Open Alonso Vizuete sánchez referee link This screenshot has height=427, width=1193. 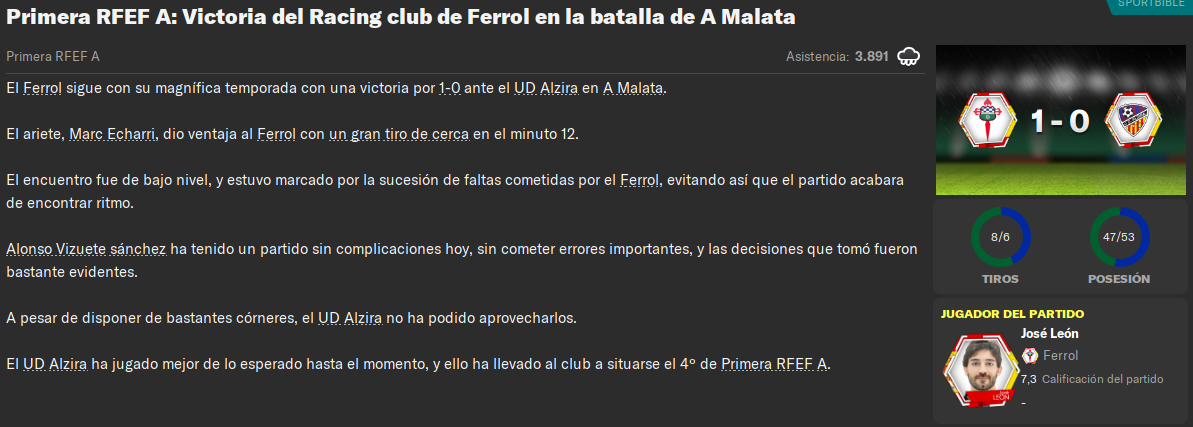click(86, 249)
